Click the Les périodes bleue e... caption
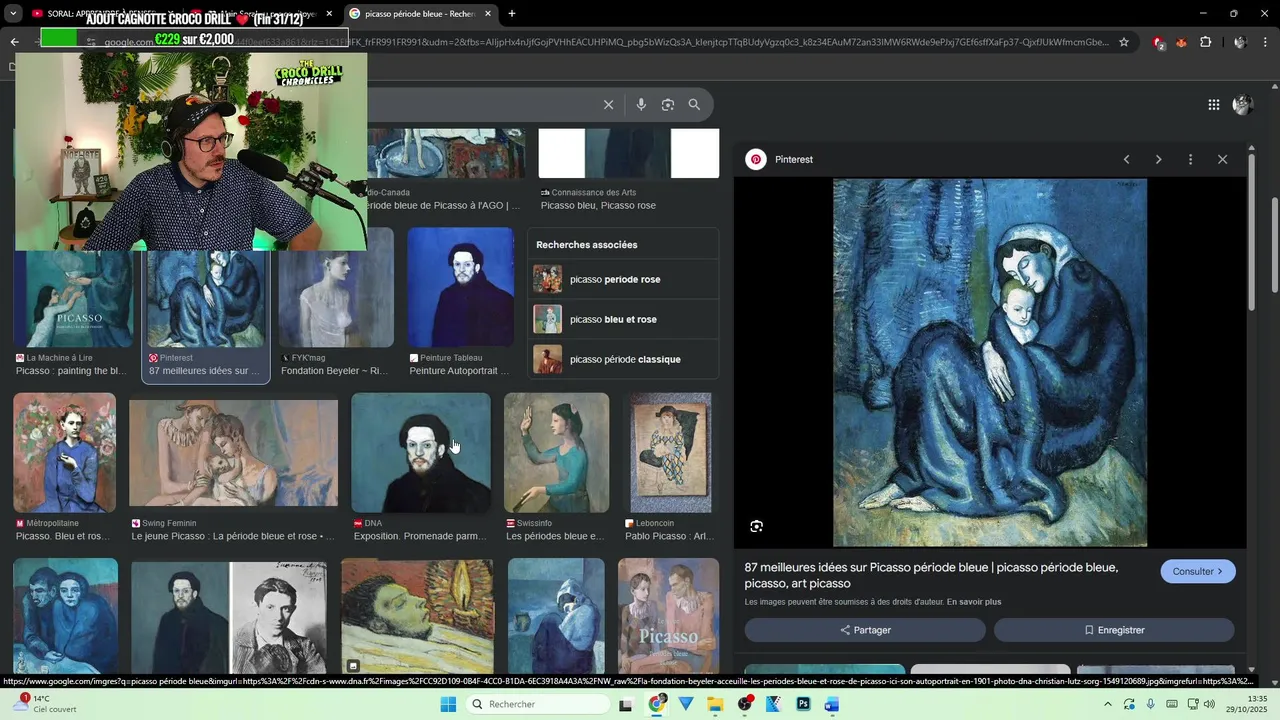1280x720 pixels. 555,536
